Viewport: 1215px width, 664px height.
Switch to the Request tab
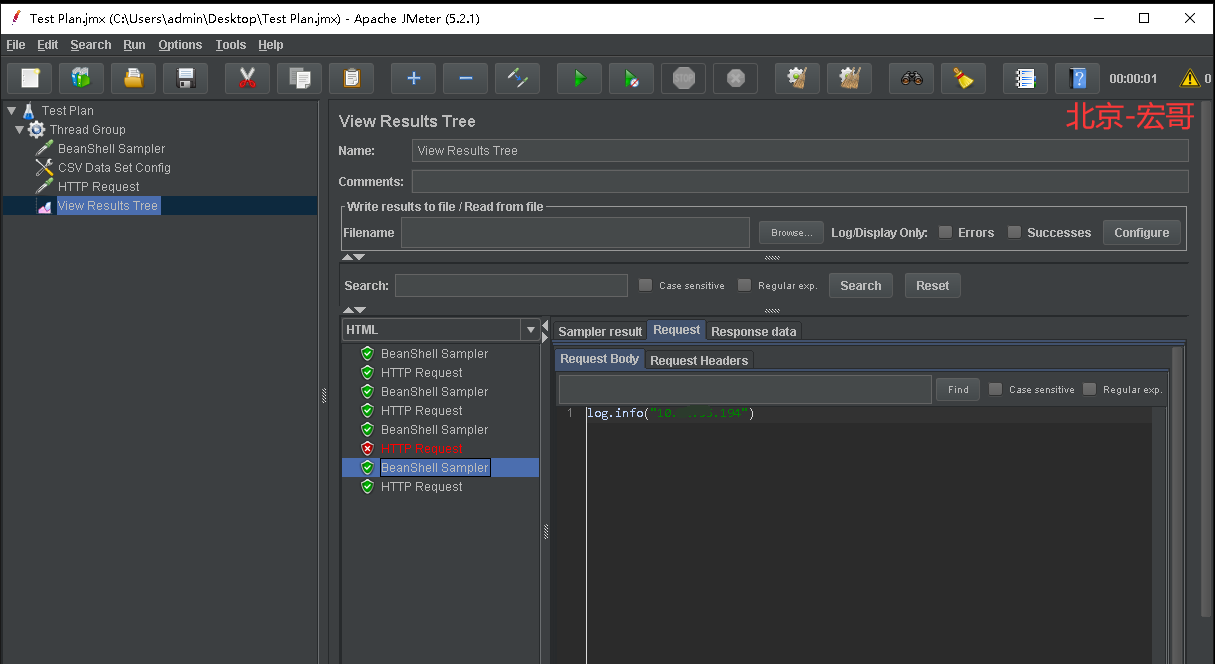(677, 330)
